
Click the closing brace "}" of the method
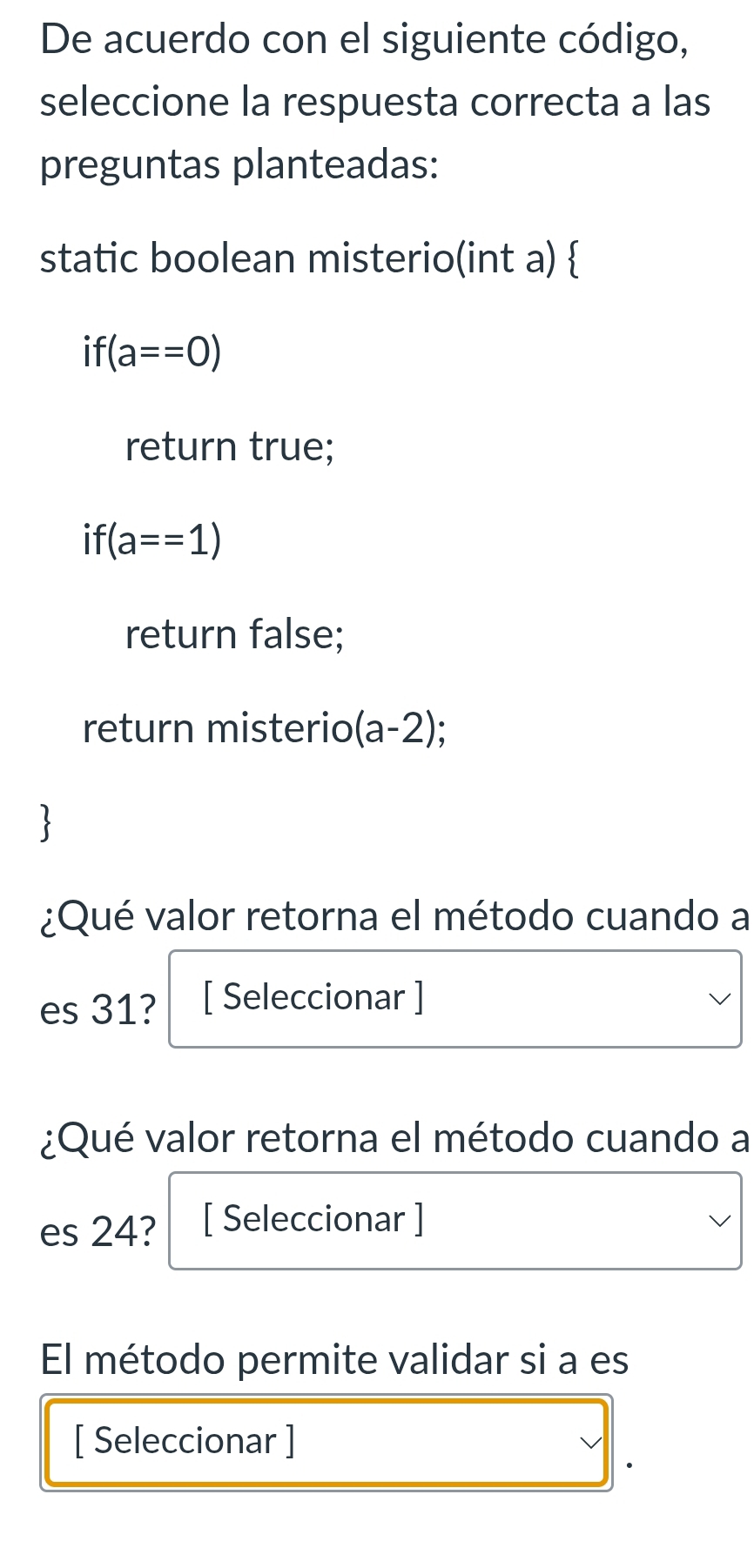pos(46,822)
